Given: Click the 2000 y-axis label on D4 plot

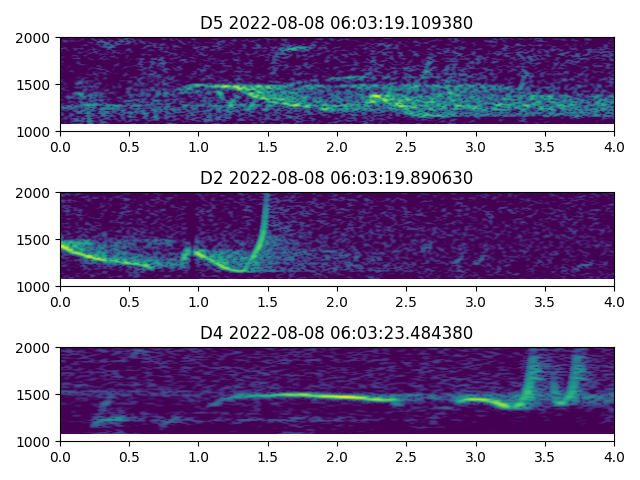Looking at the screenshot, I should tap(36, 348).
